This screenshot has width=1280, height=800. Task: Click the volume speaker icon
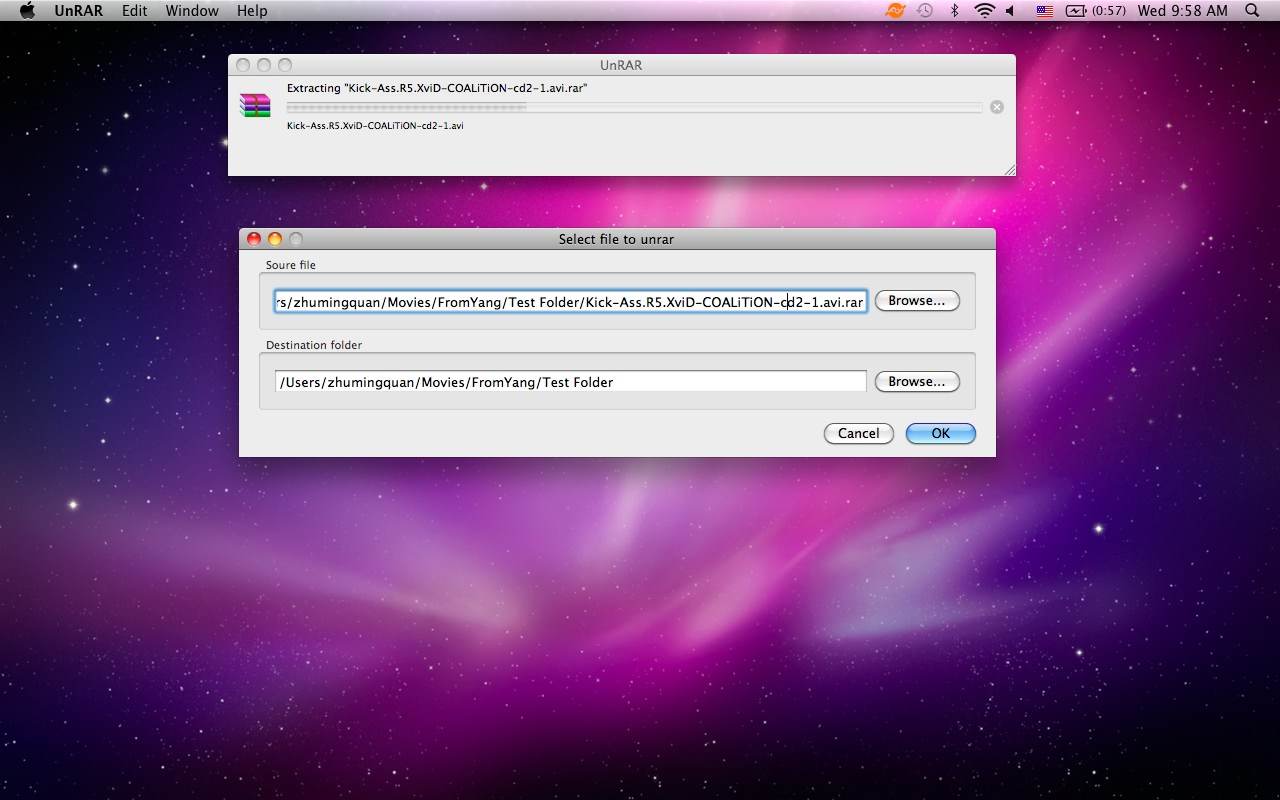point(1010,11)
